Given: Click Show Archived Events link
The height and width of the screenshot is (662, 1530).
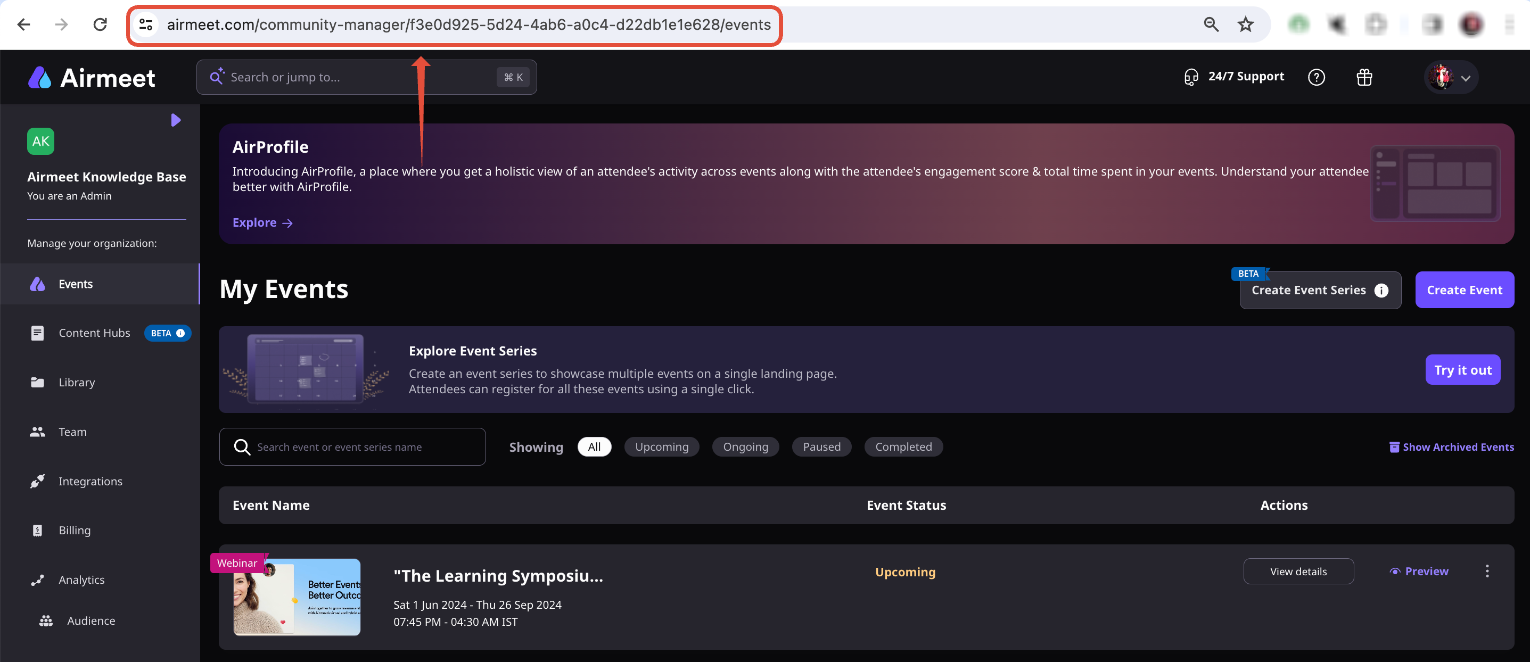Looking at the screenshot, I should pyautogui.click(x=1451, y=447).
